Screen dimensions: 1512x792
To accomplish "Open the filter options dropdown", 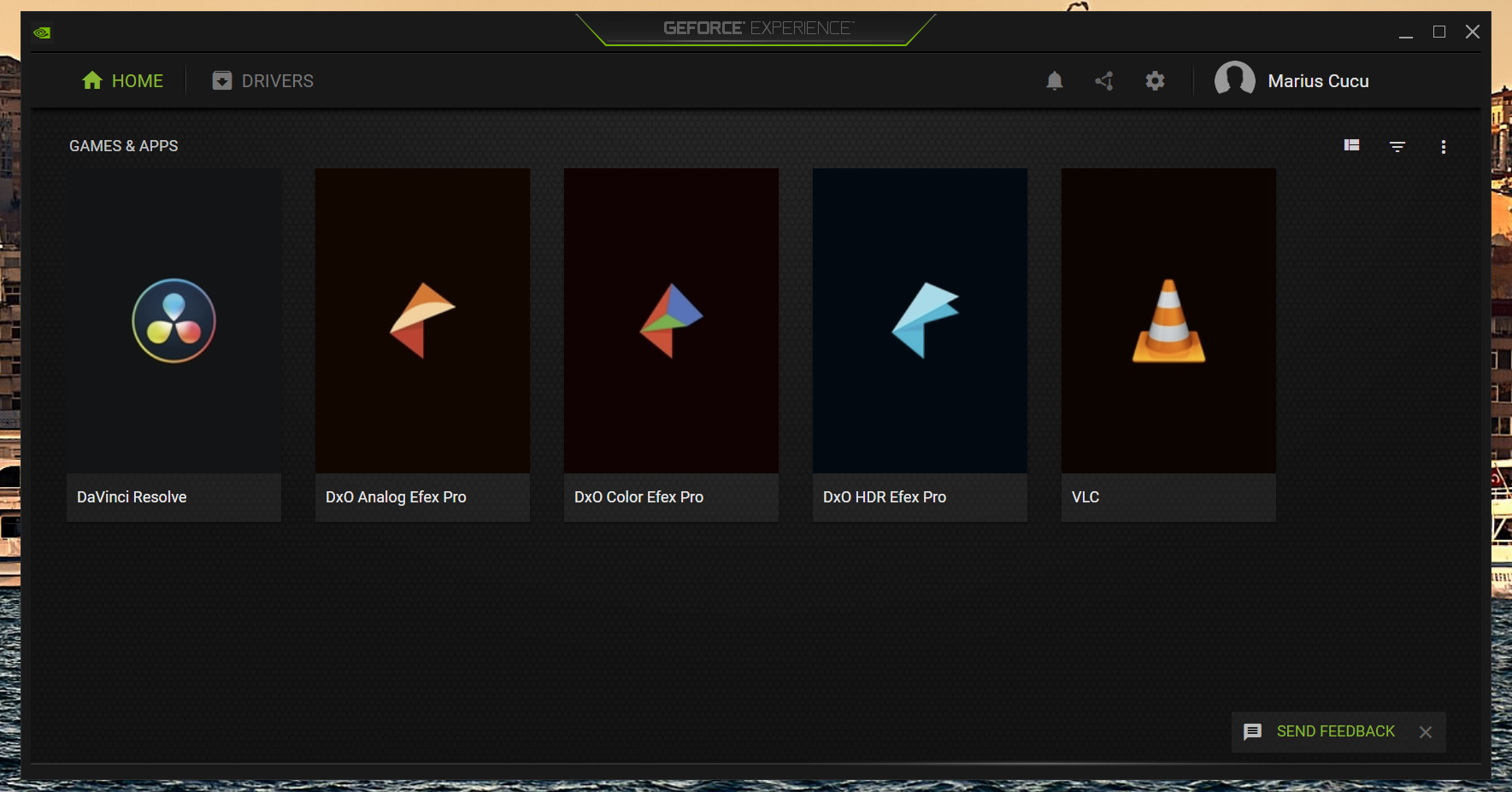I will tap(1397, 147).
